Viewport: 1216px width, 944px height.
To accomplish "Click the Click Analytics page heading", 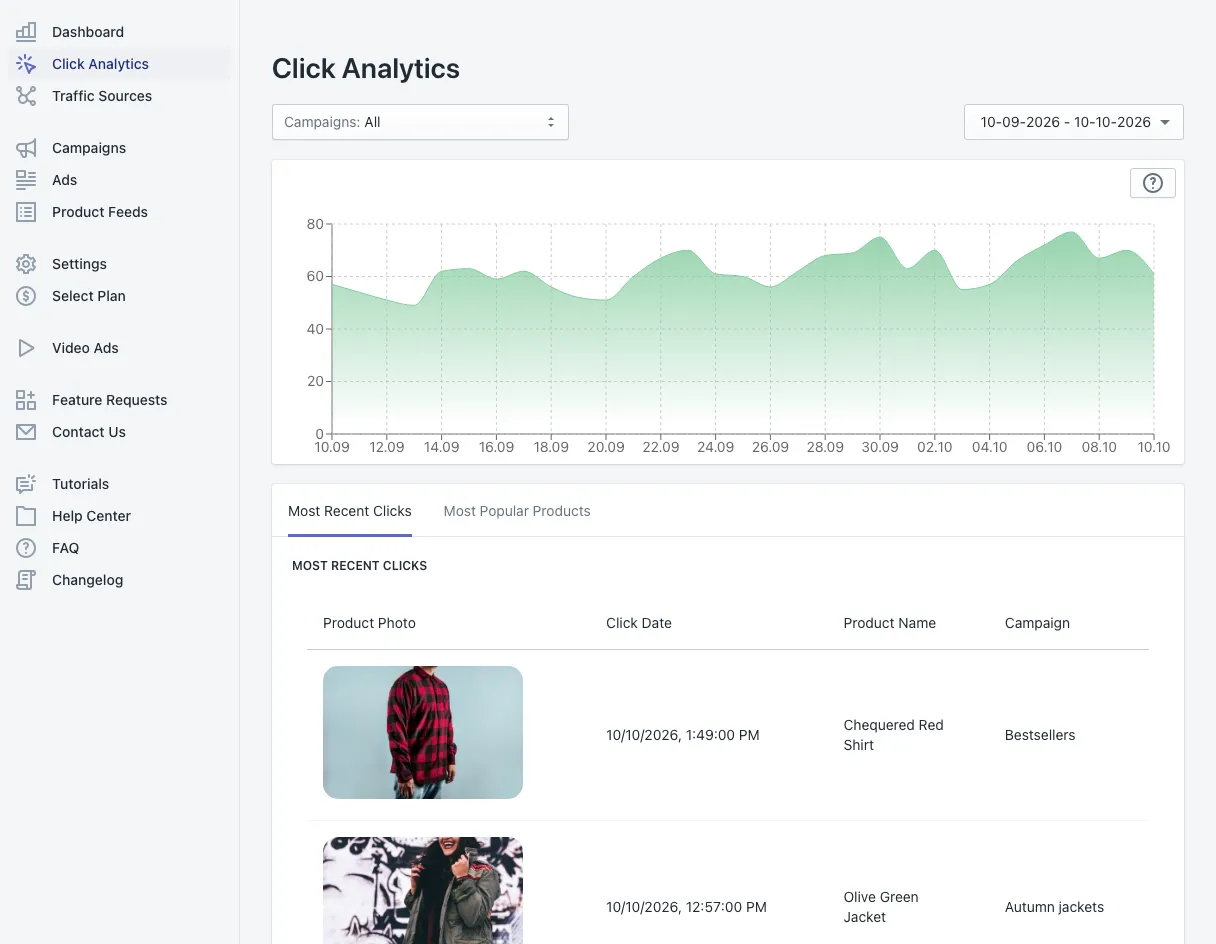I will [x=366, y=68].
